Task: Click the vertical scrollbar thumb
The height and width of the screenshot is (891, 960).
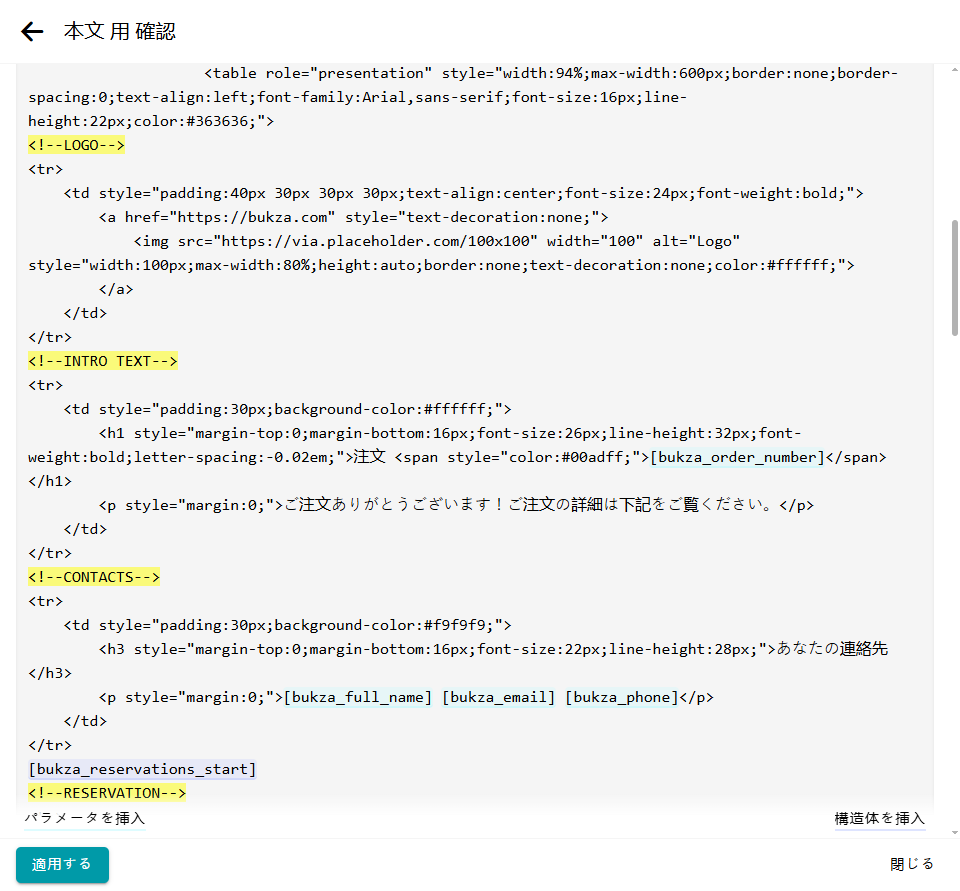Action: click(954, 278)
